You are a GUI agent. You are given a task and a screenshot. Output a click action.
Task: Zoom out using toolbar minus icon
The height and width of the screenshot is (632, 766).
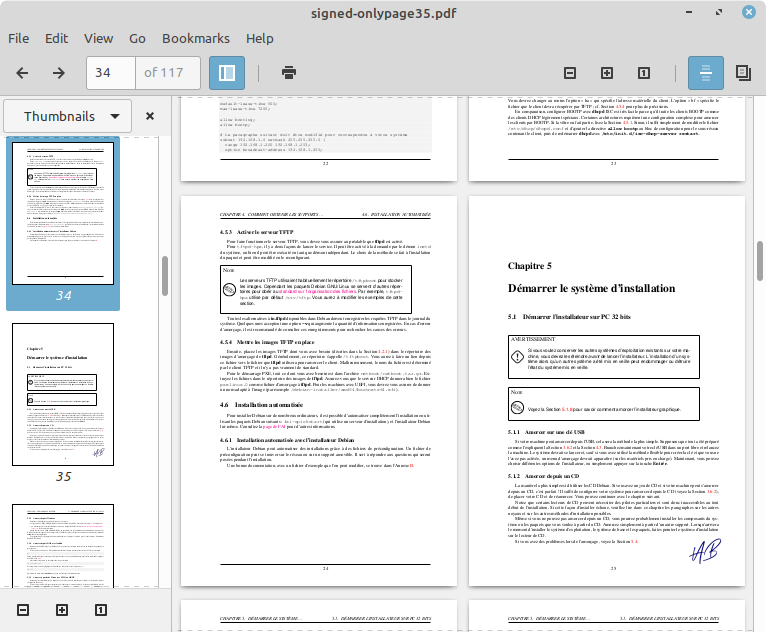(x=570, y=73)
